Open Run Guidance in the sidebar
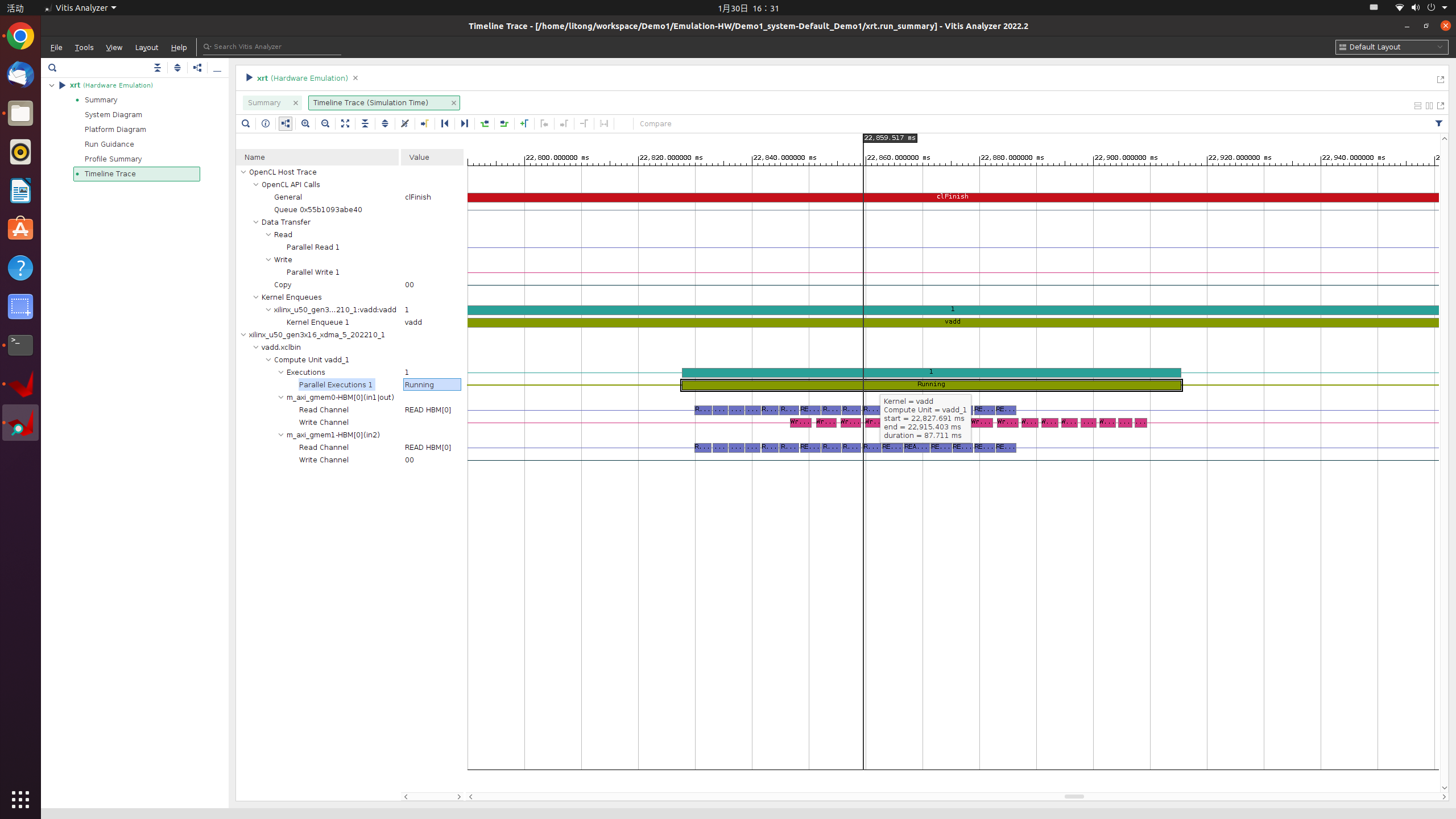 109,144
